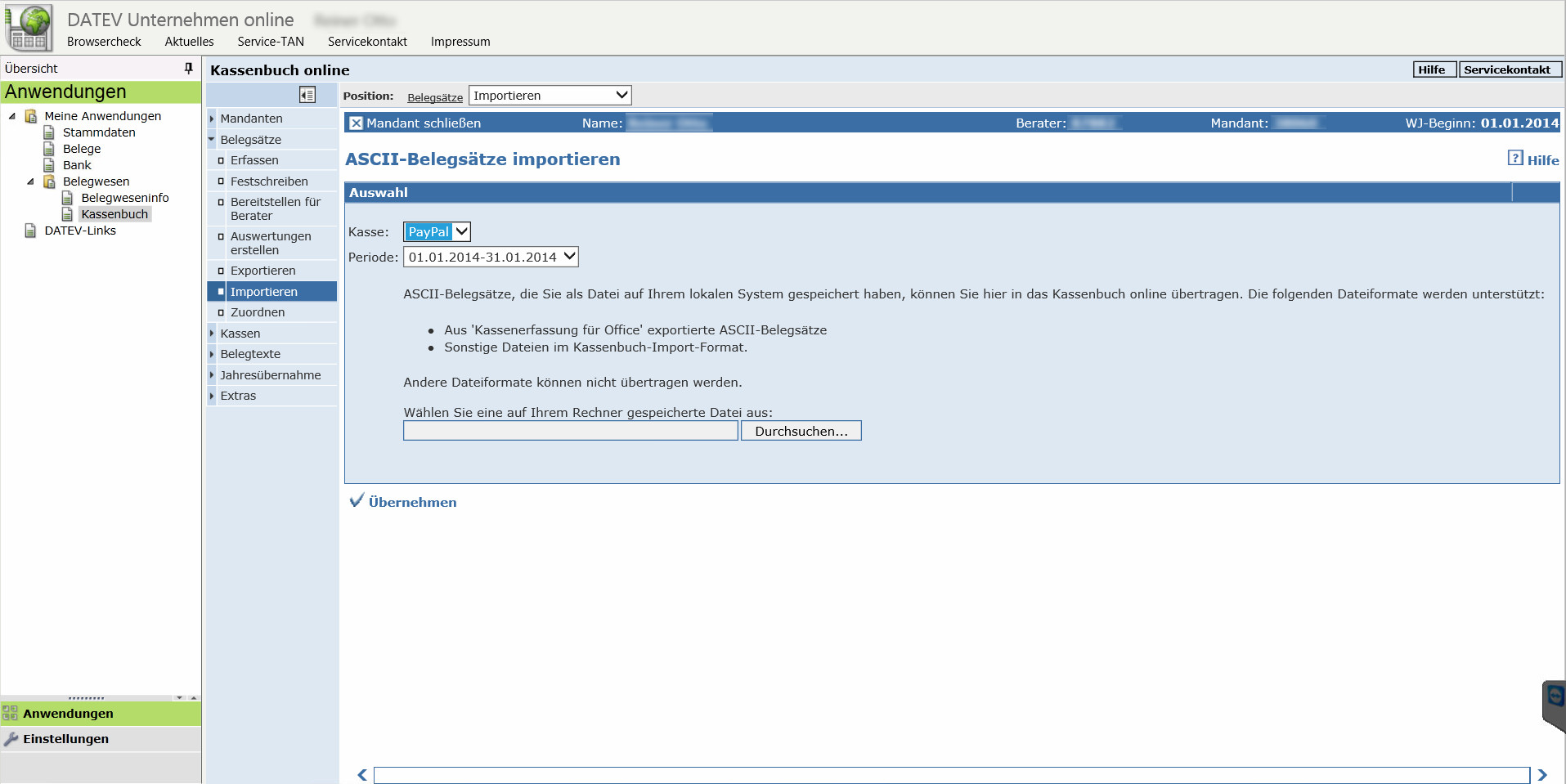Viewport: 1566px width, 784px height.
Task: Open the Einstellungen wrench section
Action: 65,739
